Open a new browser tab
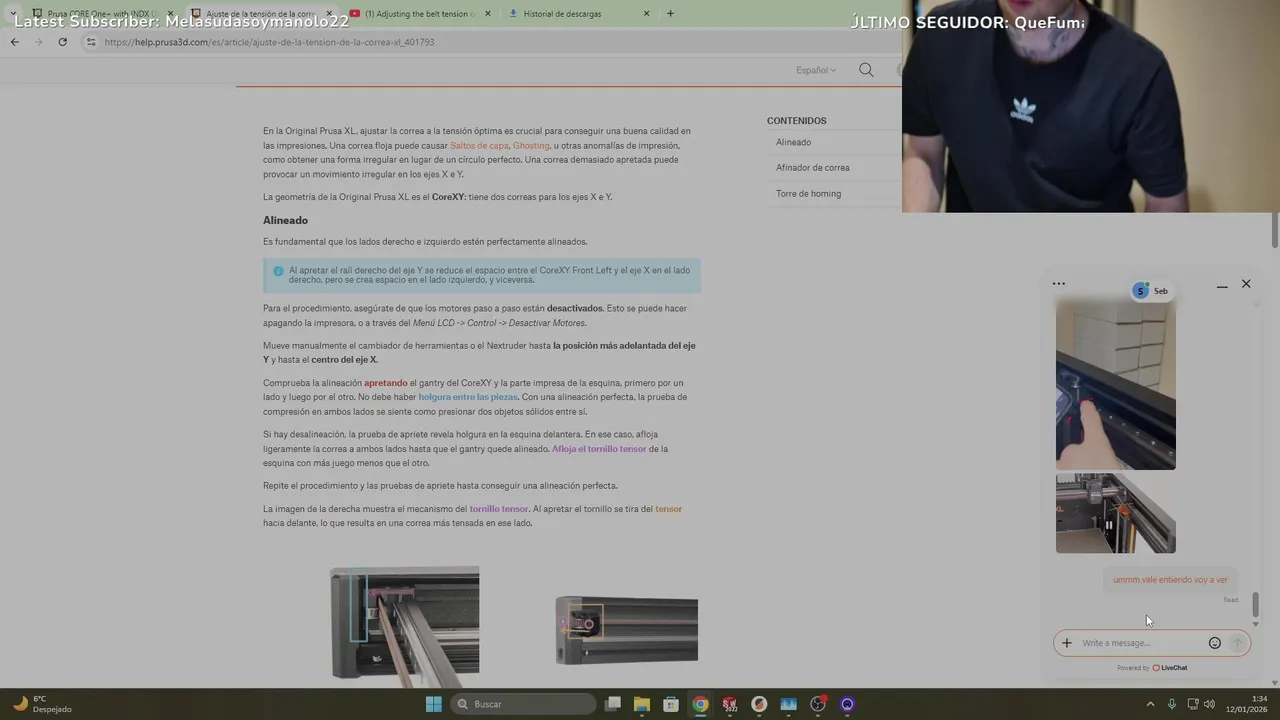The height and width of the screenshot is (720, 1280). point(670,14)
